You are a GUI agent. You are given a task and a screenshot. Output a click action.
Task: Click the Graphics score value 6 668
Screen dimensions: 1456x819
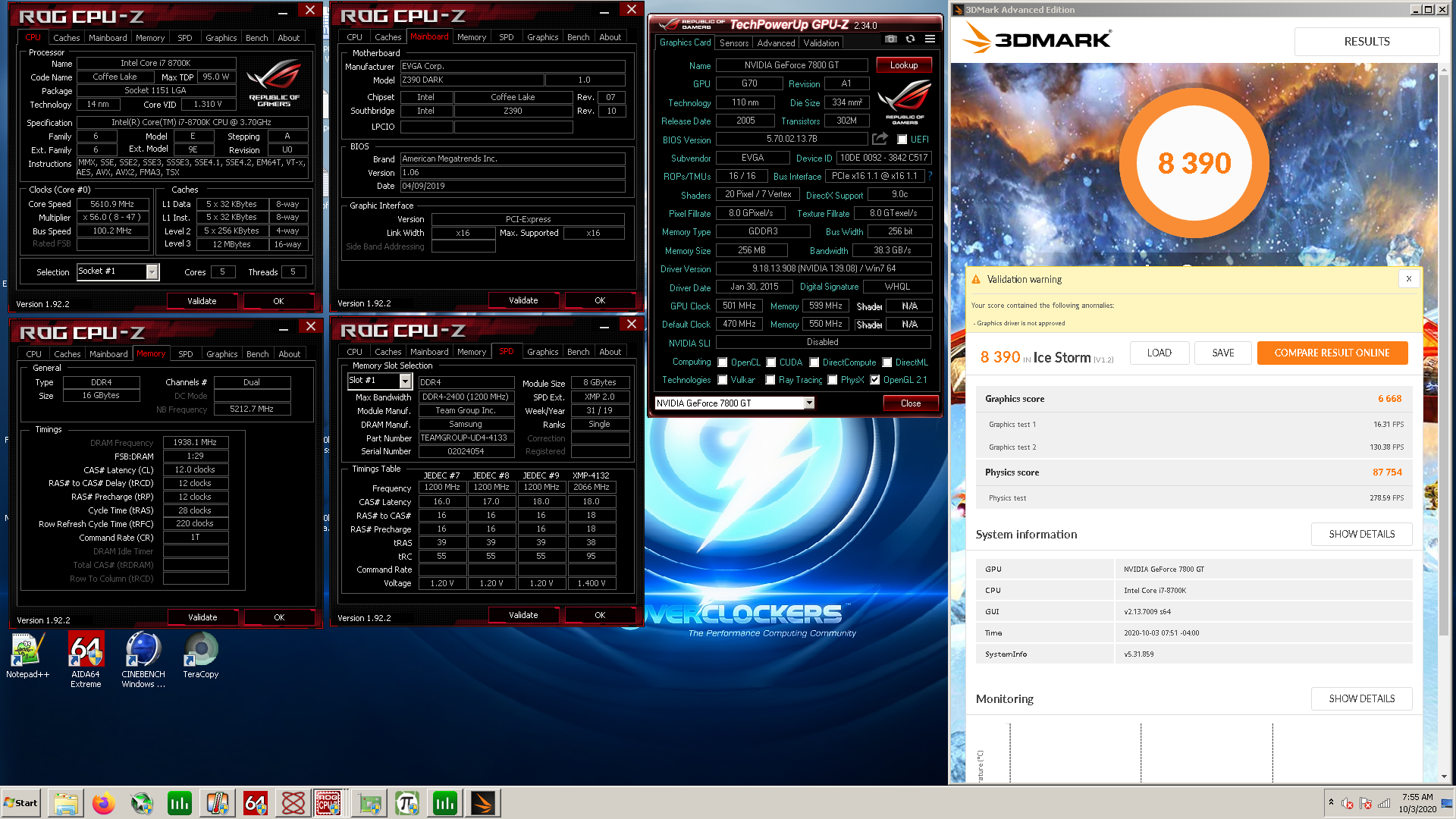[1390, 399]
